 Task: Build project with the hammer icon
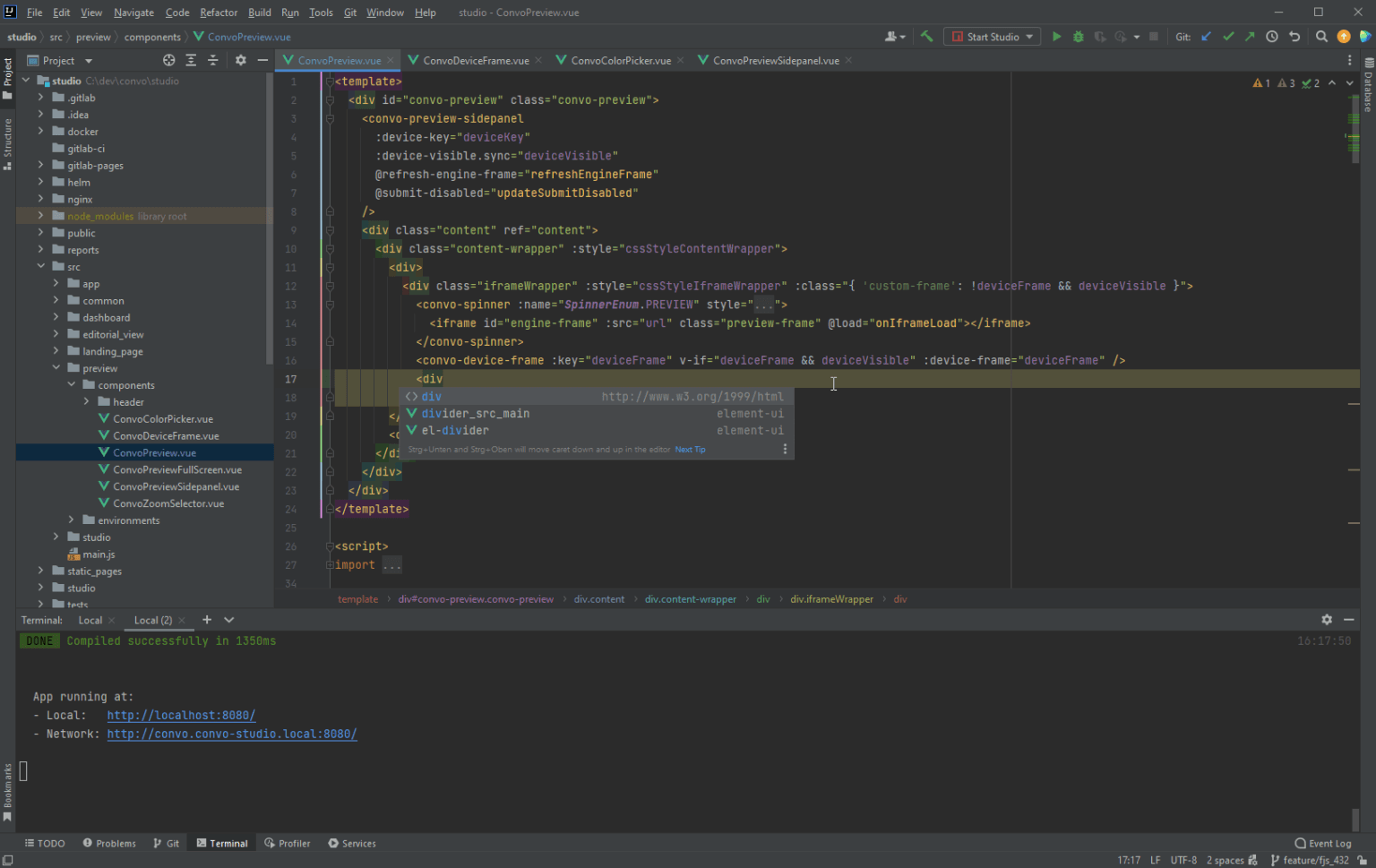tap(927, 37)
